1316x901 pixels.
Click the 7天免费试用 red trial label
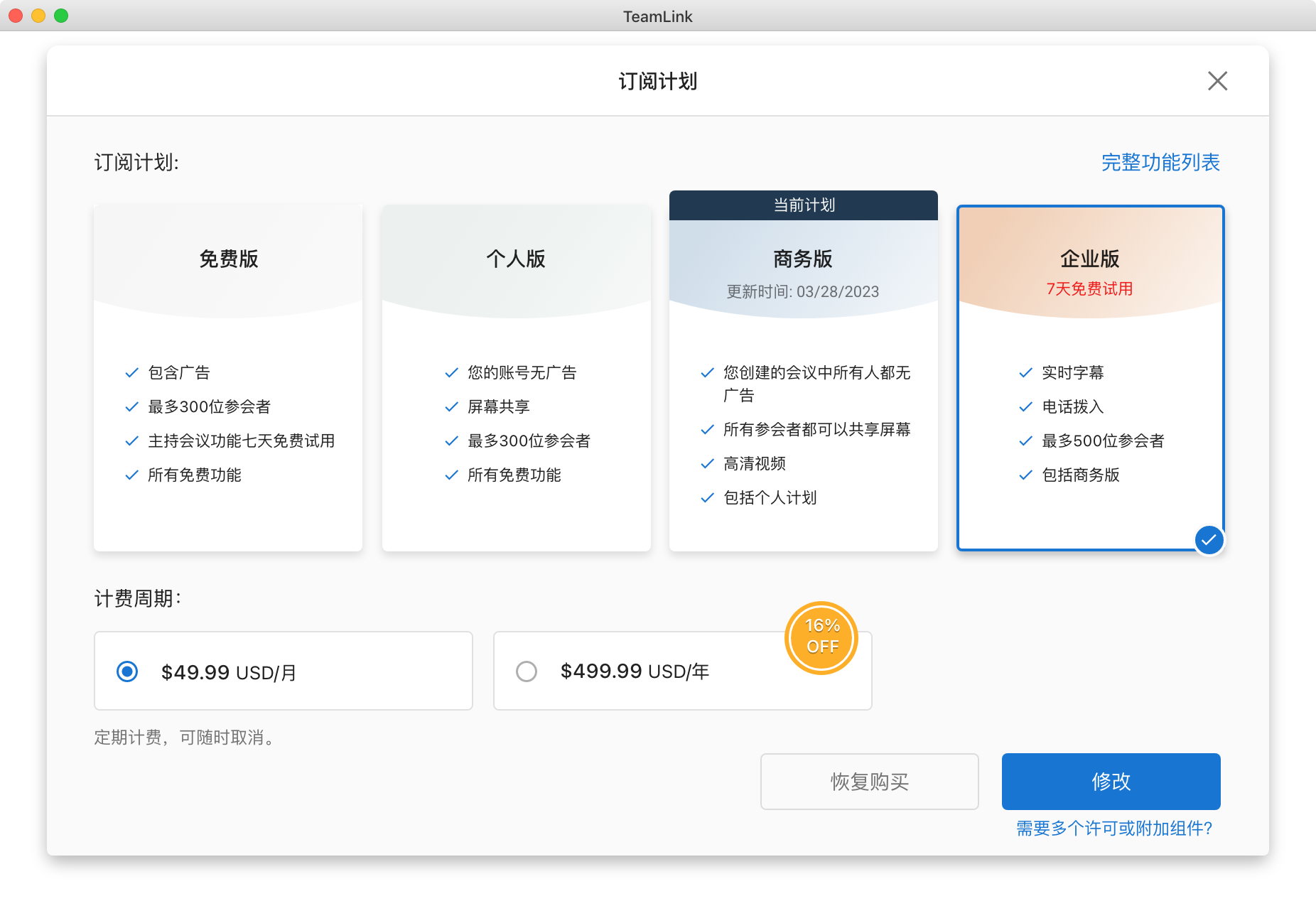coord(1089,289)
